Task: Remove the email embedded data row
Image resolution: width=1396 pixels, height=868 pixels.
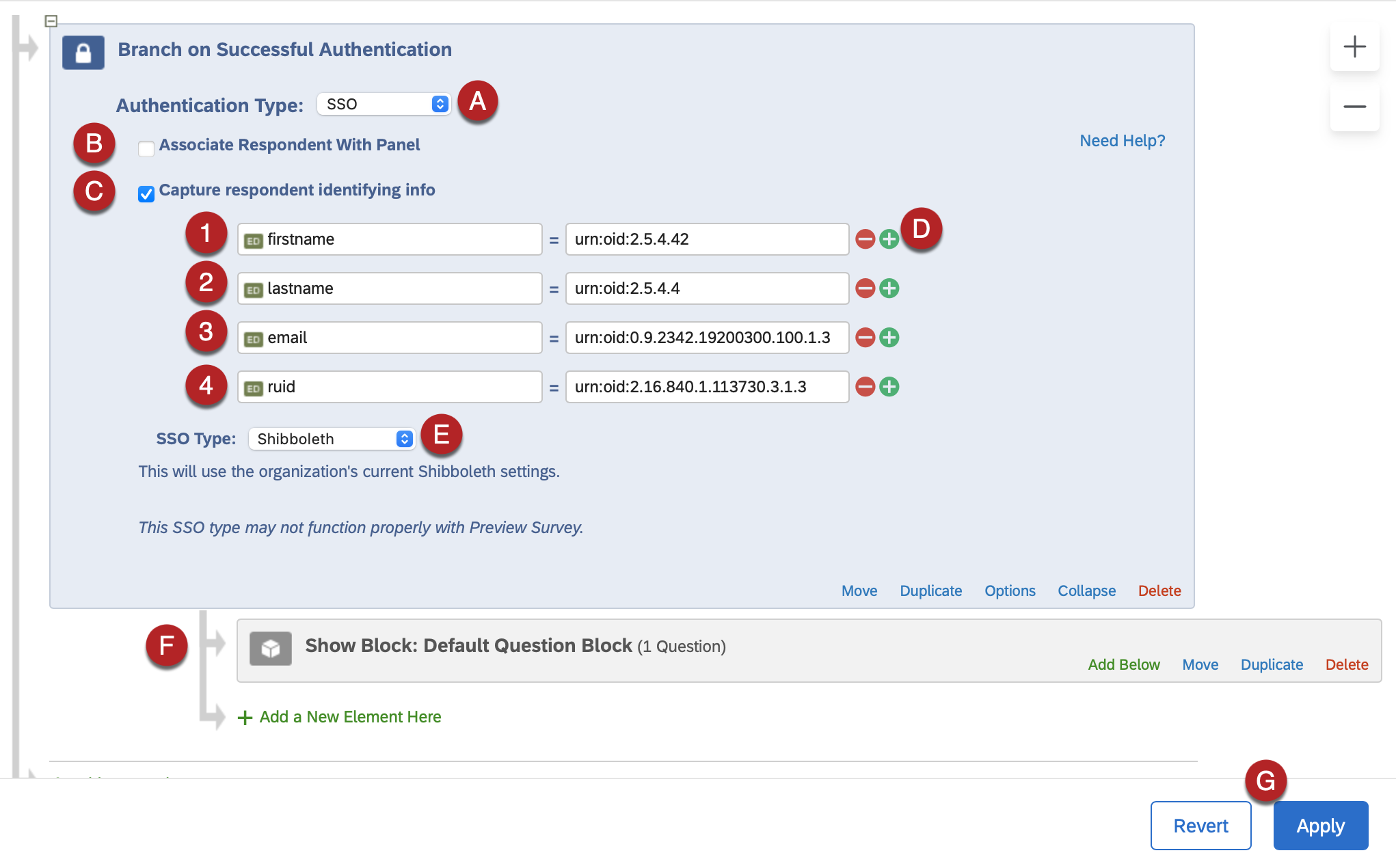Action: tap(865, 338)
